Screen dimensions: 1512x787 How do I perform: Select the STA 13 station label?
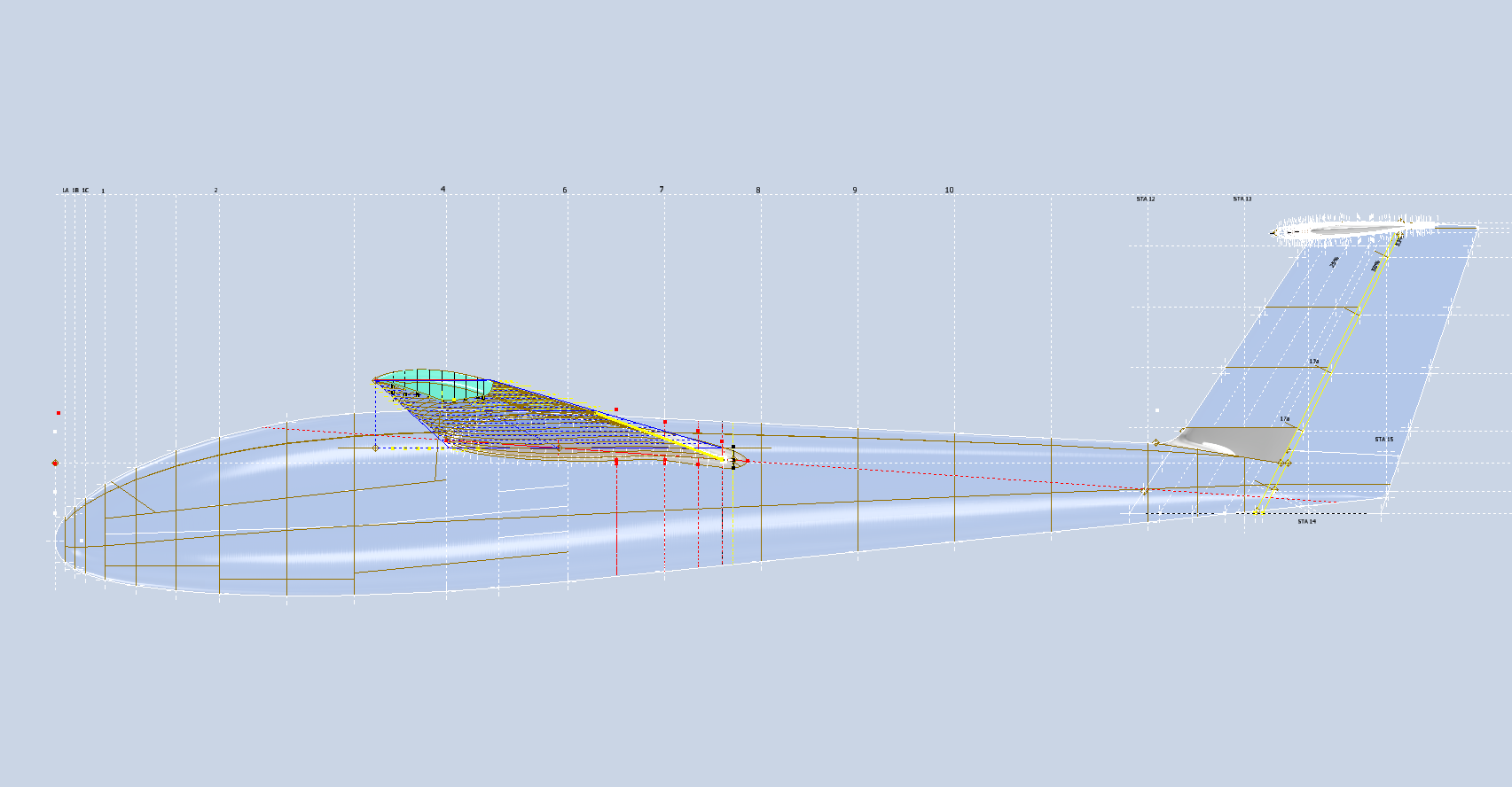point(1242,199)
